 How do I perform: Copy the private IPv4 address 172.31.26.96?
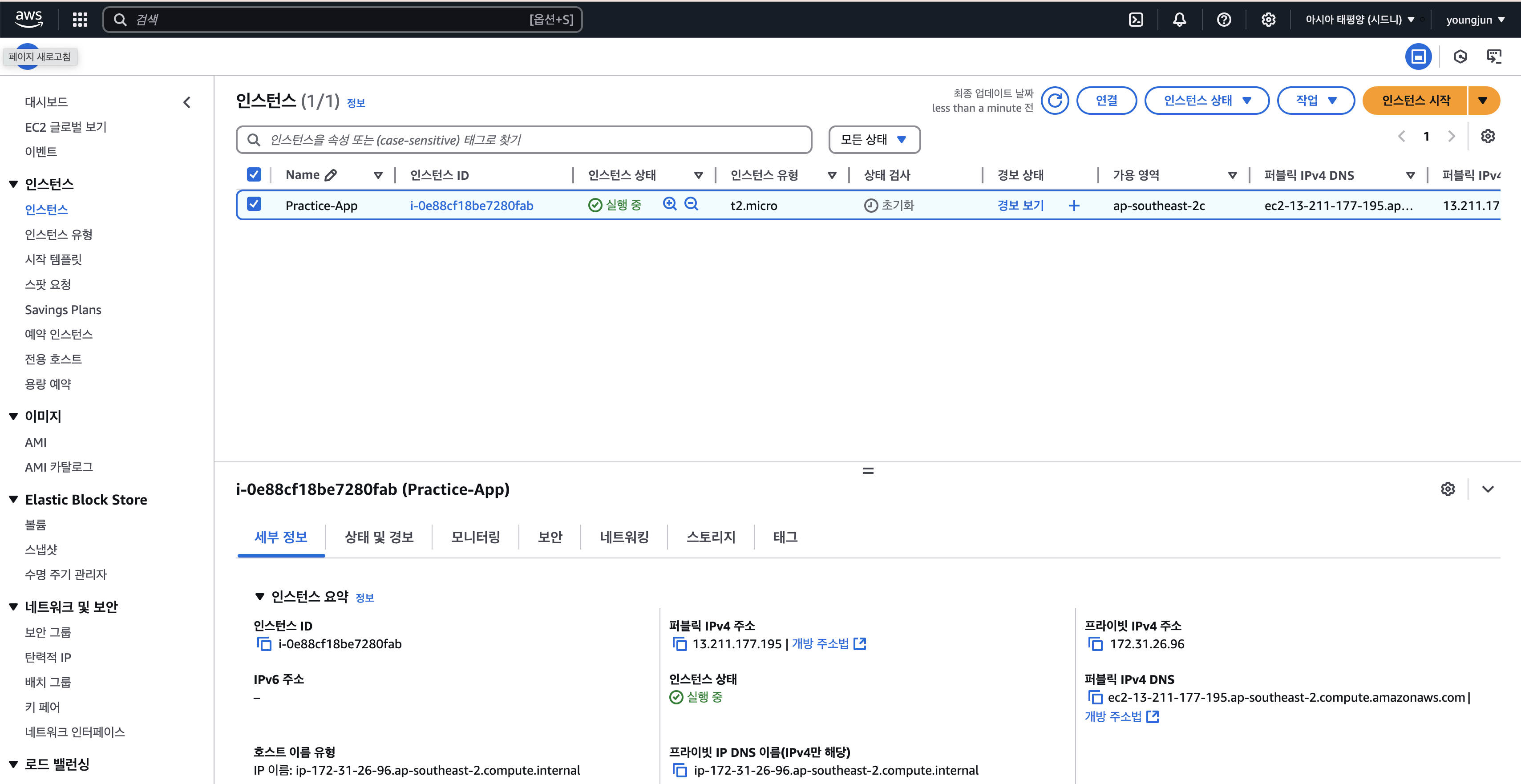coord(1095,644)
